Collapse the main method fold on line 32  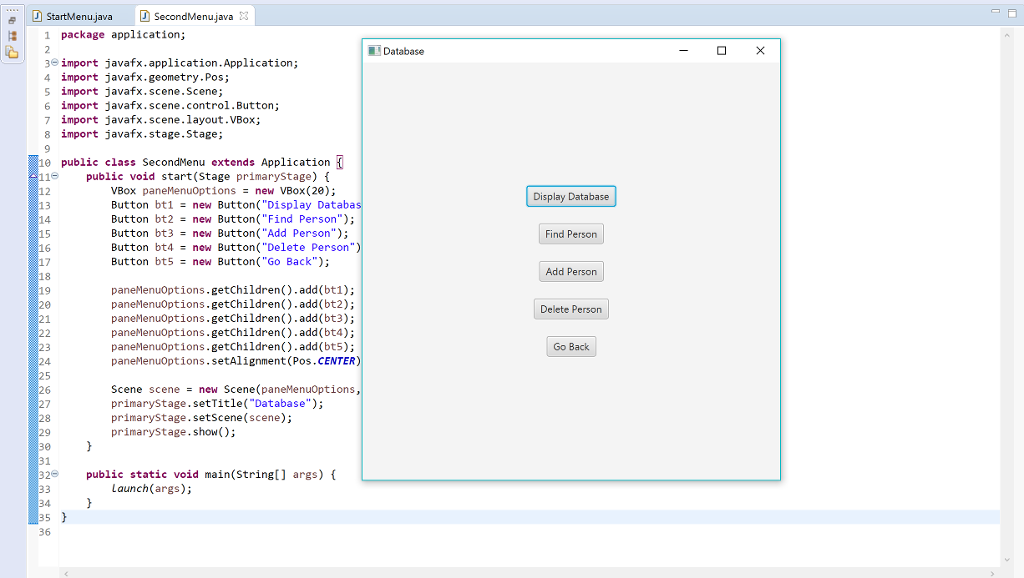tap(55, 474)
